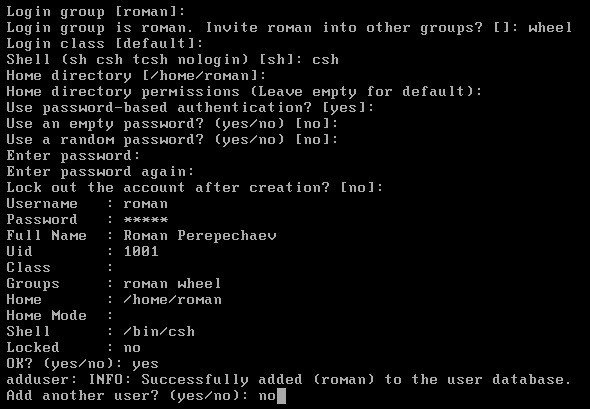
Task: Click the Username value 'roman'
Action: point(146,204)
